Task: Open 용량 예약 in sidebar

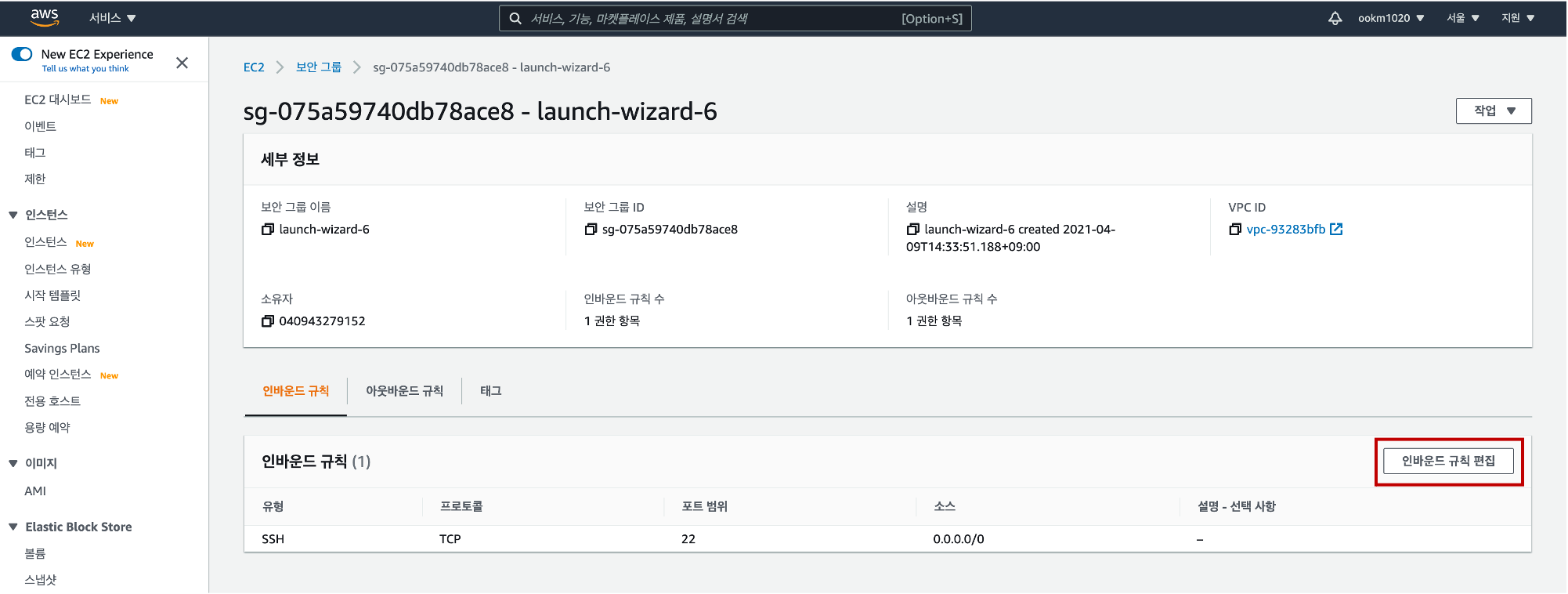Action: (x=47, y=427)
